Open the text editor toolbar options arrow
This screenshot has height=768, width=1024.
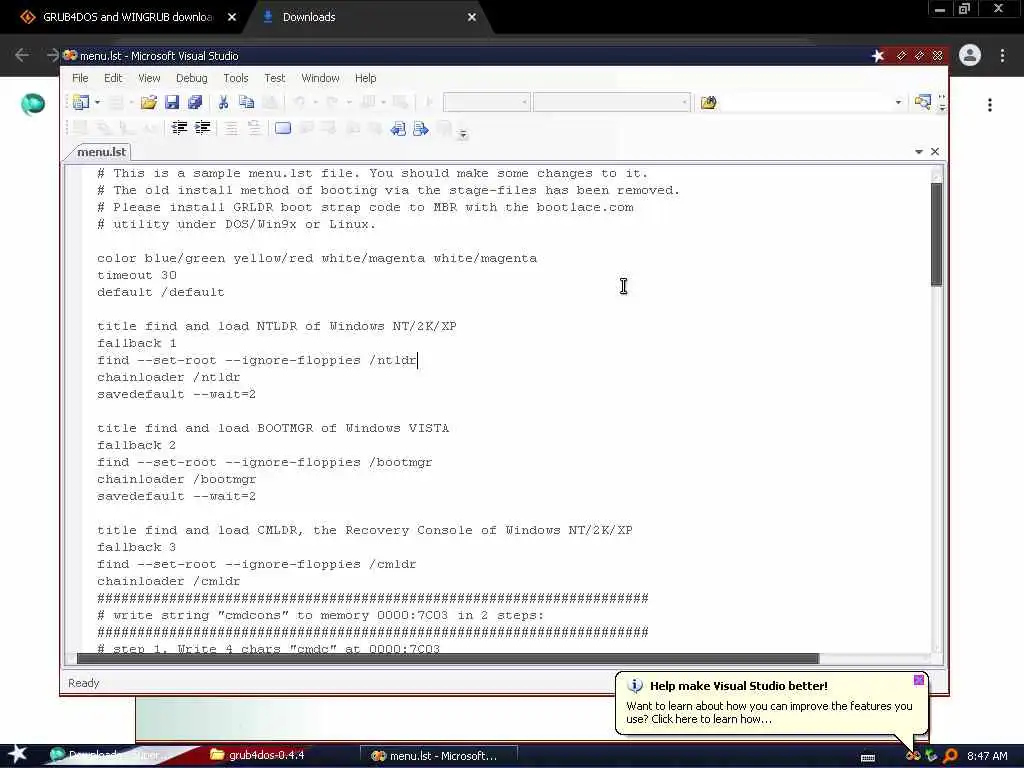tap(463, 134)
